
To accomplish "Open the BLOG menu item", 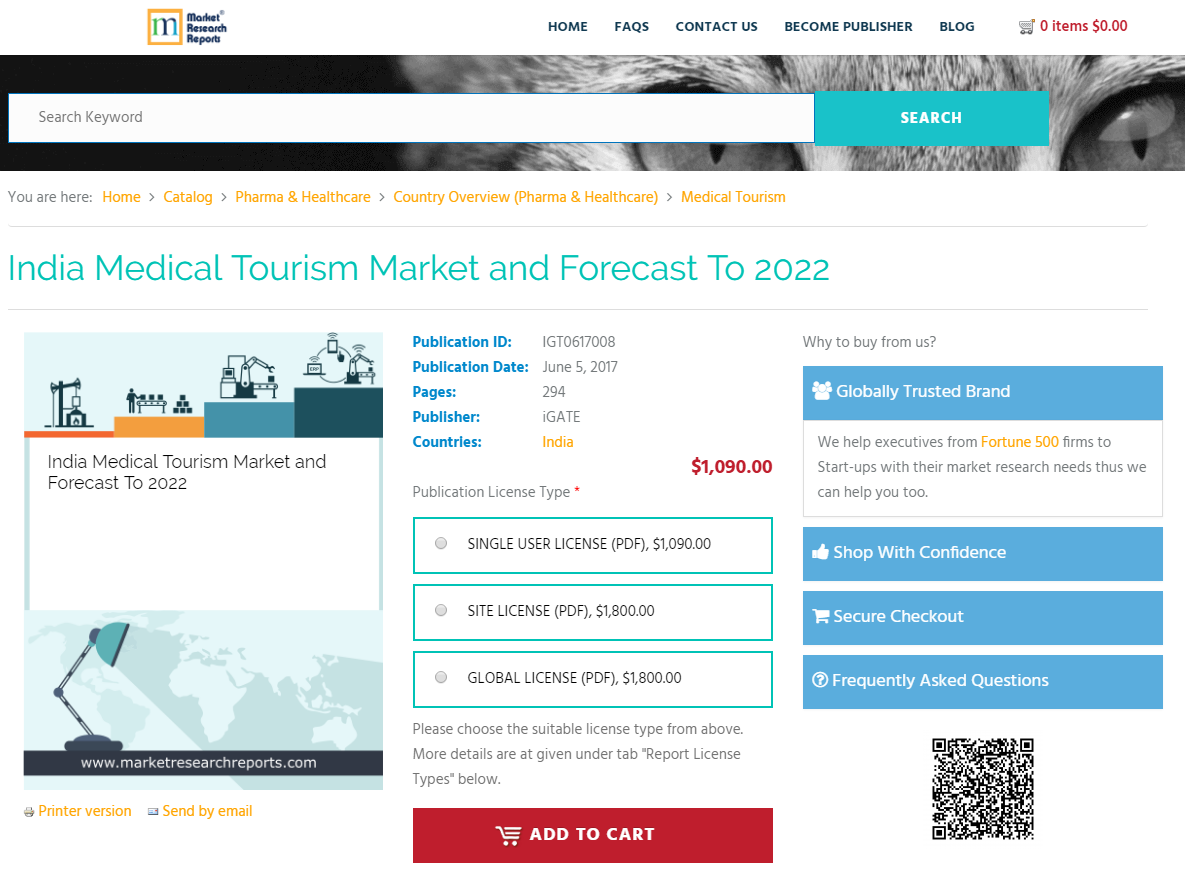I will pos(957,26).
